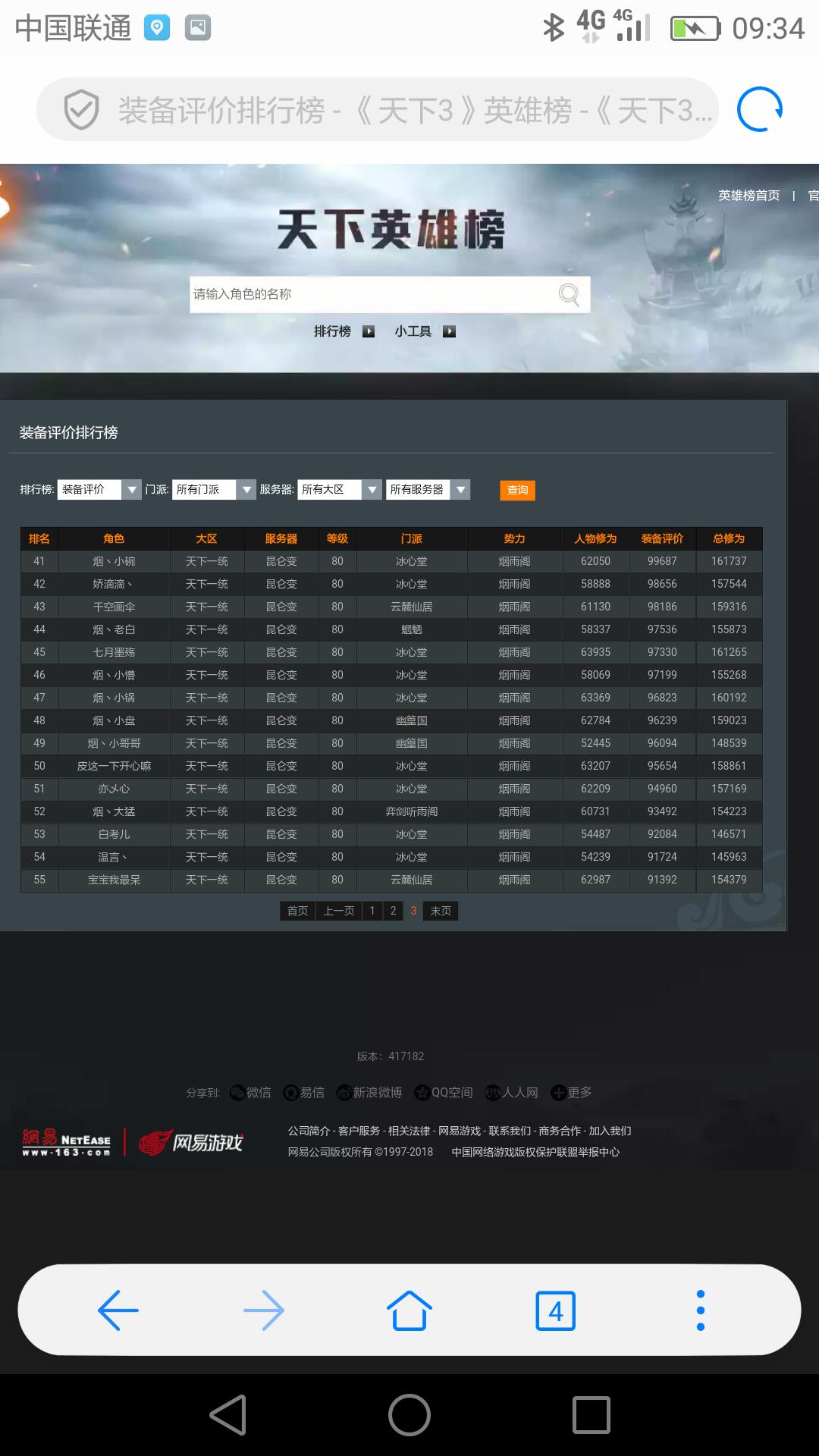819x1456 pixels.
Task: Tap the browser address bar title
Action: point(415,111)
